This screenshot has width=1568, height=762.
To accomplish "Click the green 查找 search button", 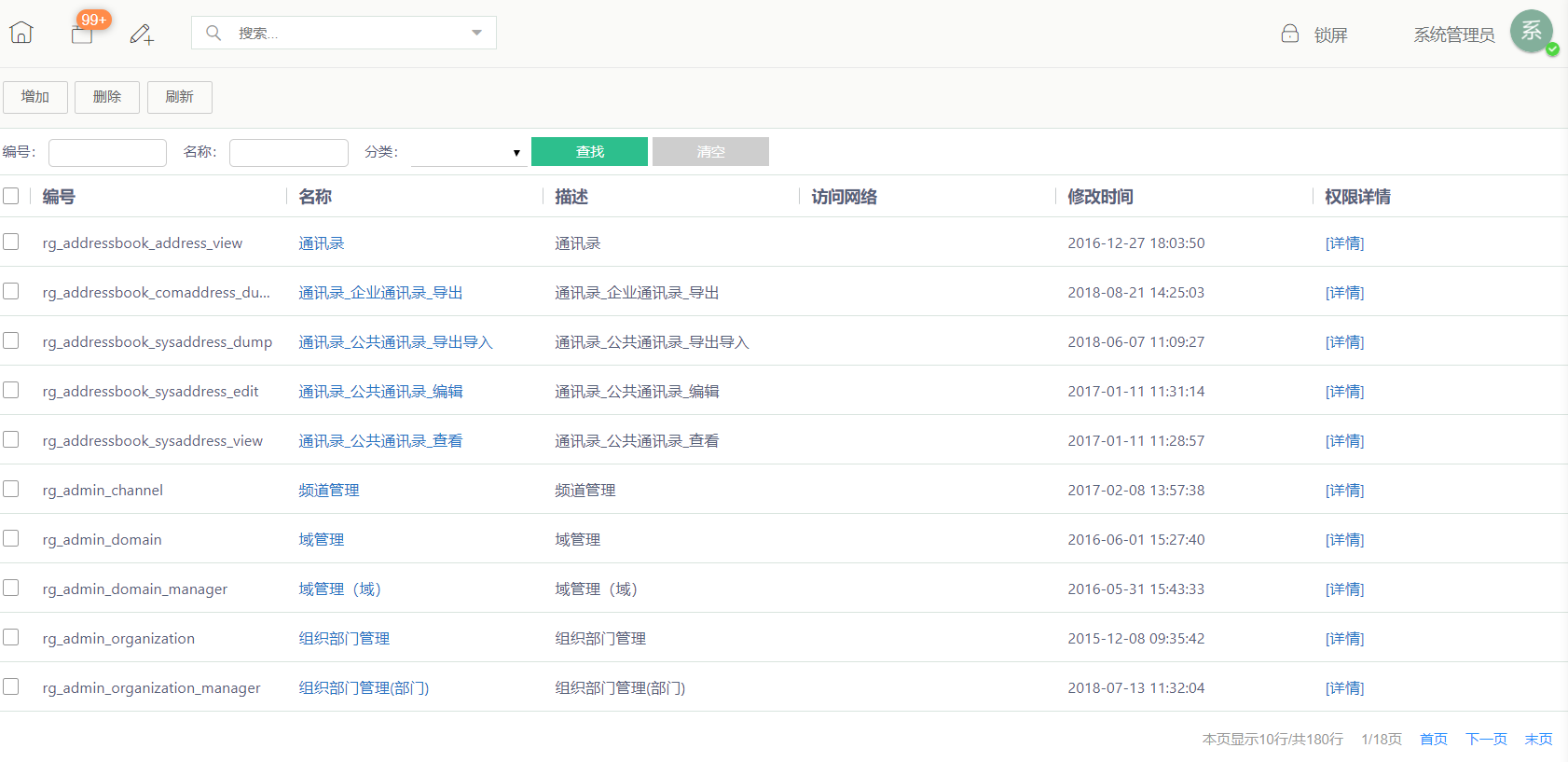I will coord(589,151).
